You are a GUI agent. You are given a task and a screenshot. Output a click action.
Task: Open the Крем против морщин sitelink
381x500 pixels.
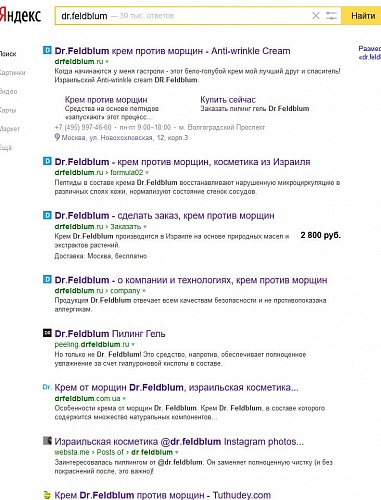pyautogui.click(x=106, y=100)
